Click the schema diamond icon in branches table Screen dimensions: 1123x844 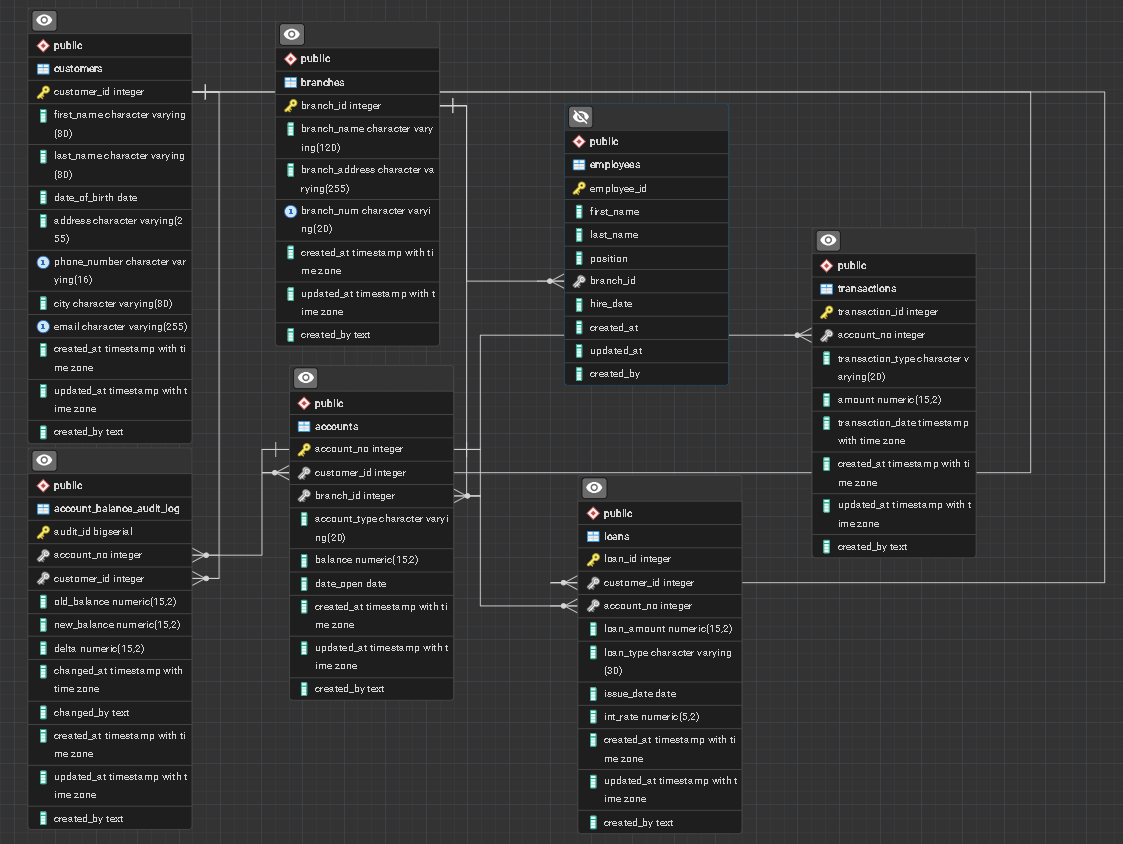pyautogui.click(x=291, y=59)
